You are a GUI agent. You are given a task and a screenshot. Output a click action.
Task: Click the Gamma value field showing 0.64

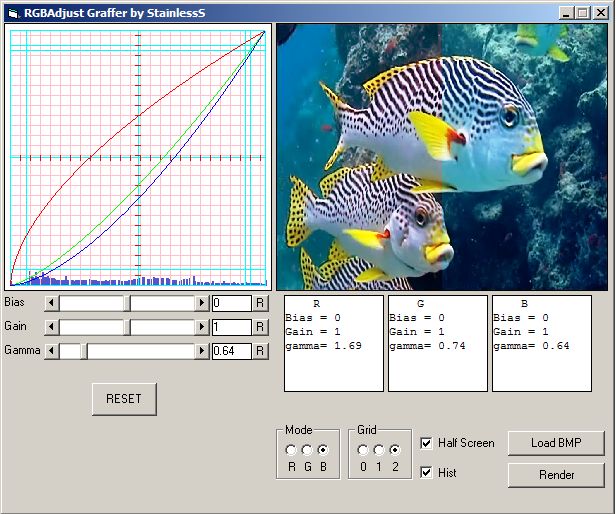click(232, 351)
